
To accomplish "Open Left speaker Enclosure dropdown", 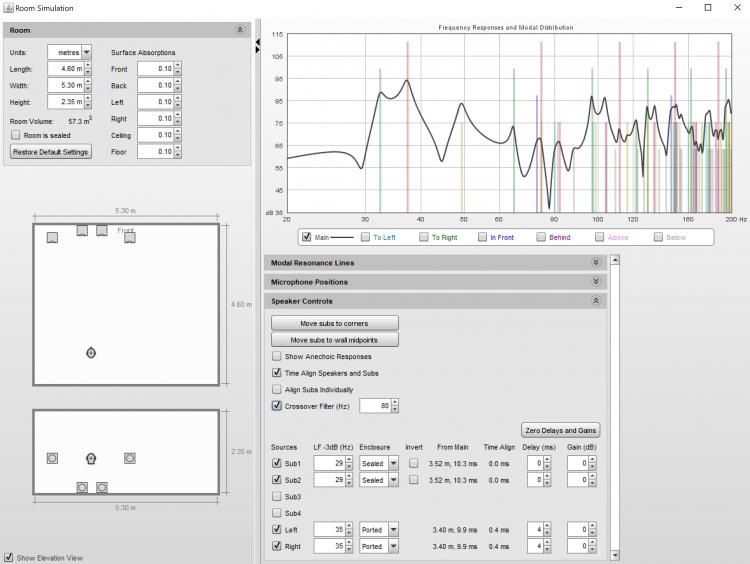I will tap(394, 530).
